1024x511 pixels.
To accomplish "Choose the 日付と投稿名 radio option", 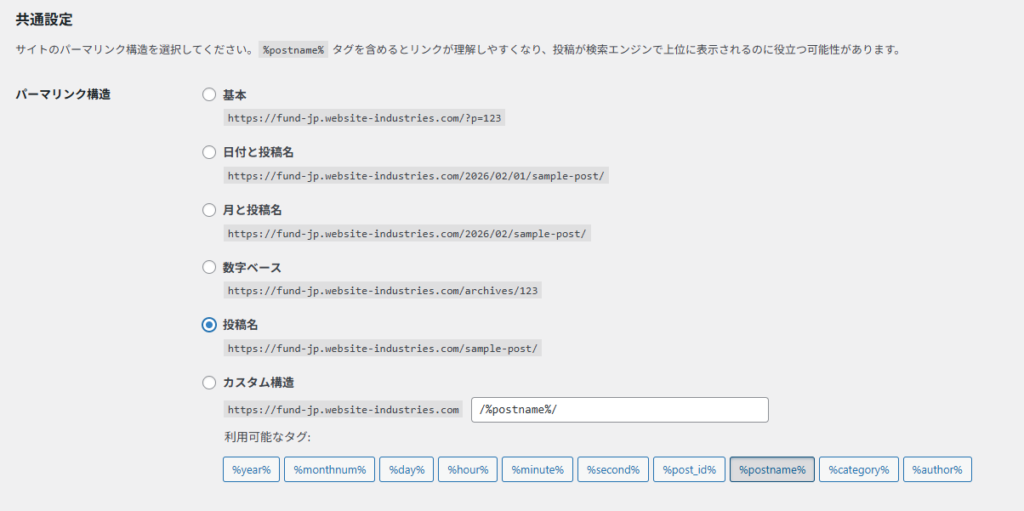I will tap(209, 152).
